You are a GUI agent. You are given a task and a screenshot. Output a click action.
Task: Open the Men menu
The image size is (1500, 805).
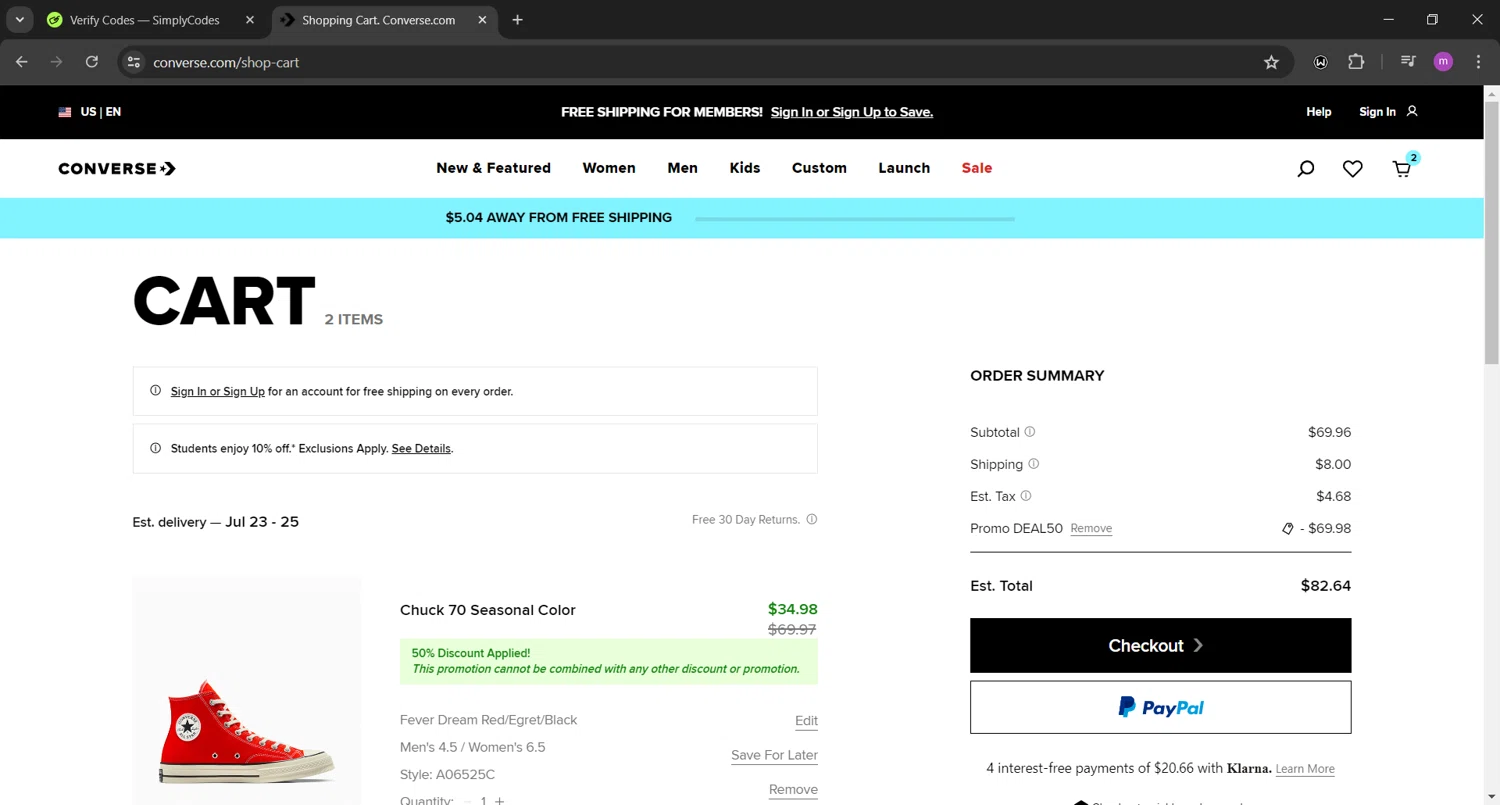[x=682, y=168]
